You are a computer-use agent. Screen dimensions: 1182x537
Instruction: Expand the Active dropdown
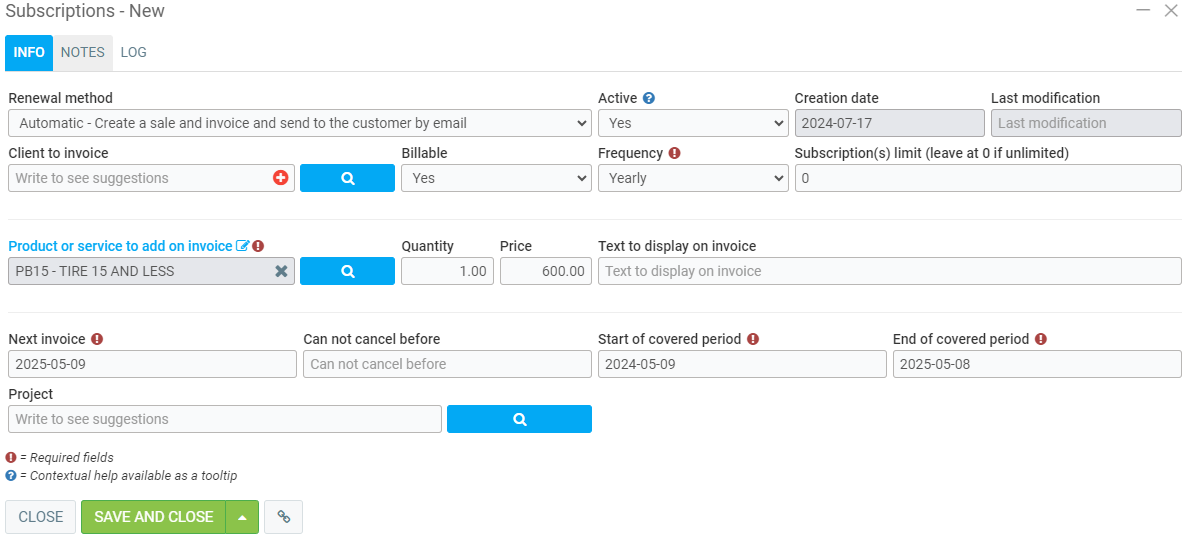point(692,123)
